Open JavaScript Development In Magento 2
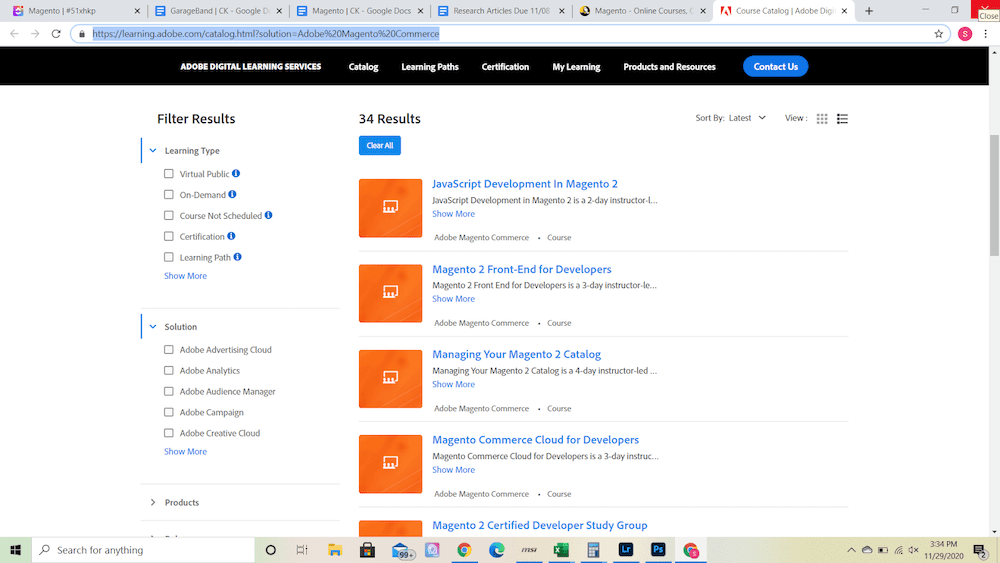 coord(525,184)
